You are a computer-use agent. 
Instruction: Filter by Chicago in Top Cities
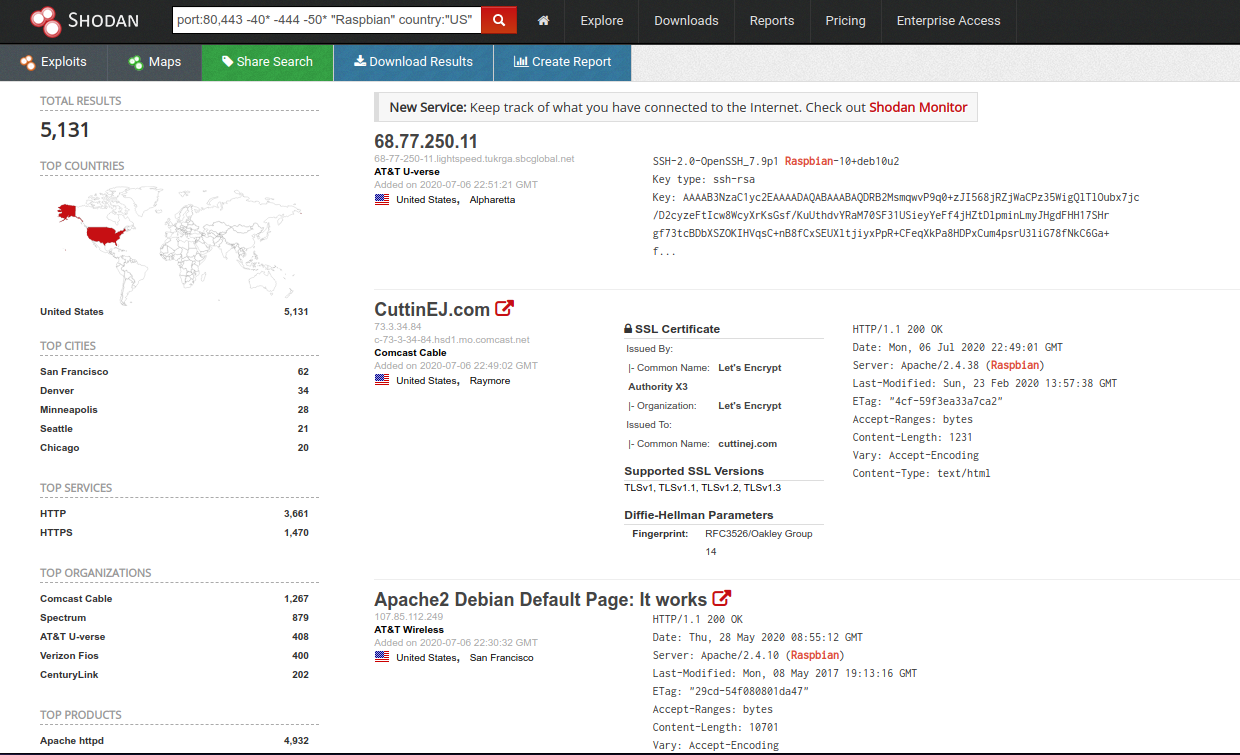(x=60, y=448)
